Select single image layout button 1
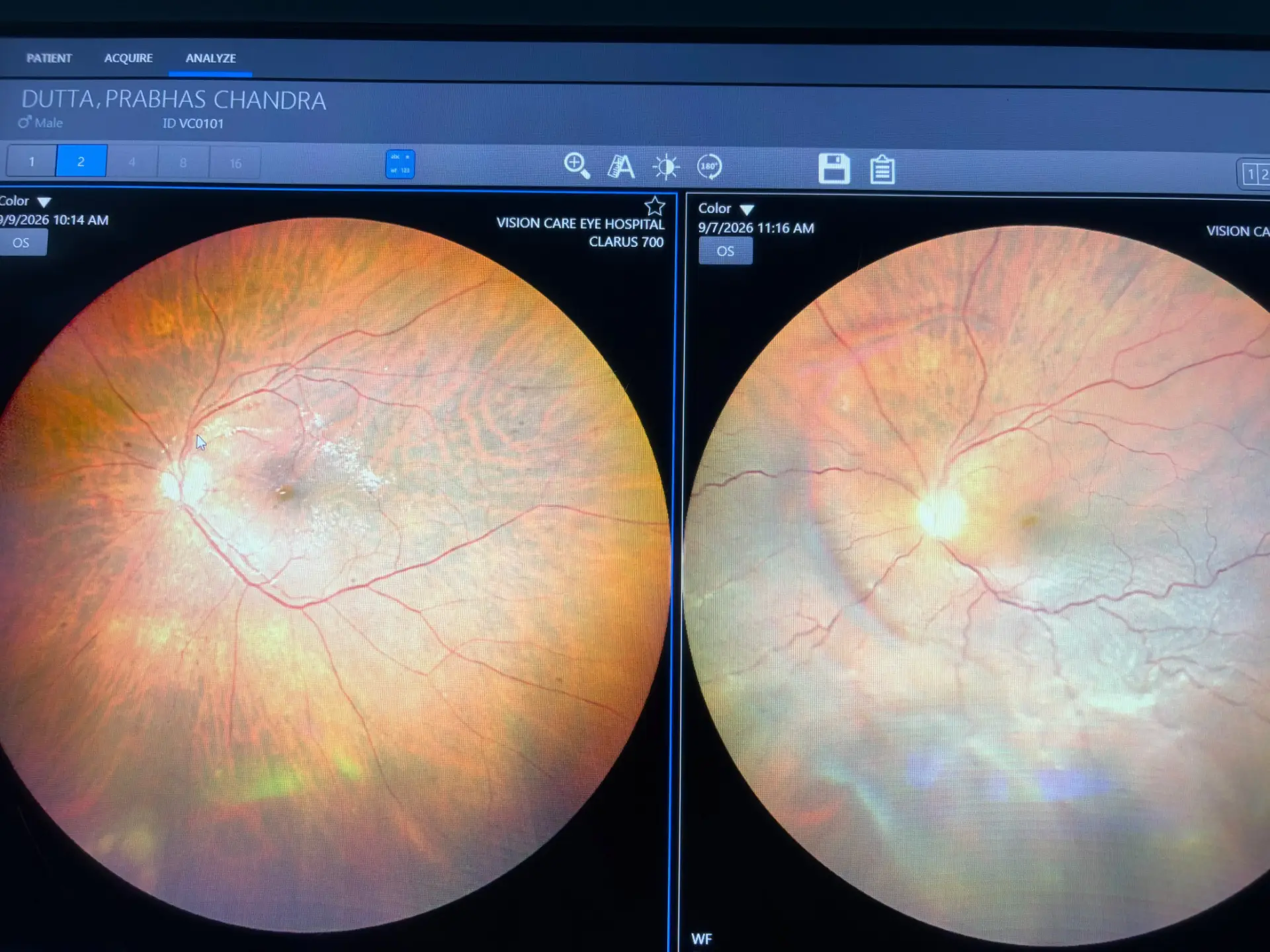Screen dimensions: 1270x952 31,161
